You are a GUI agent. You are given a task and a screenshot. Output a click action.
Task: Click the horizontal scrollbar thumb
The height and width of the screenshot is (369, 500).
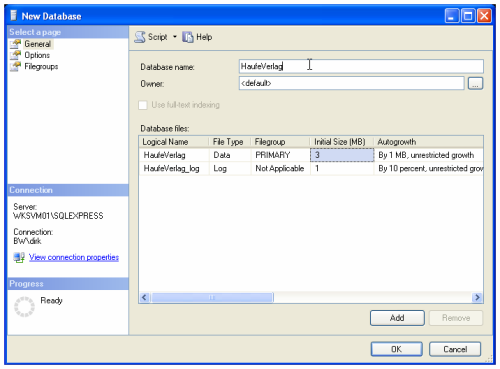pos(212,297)
